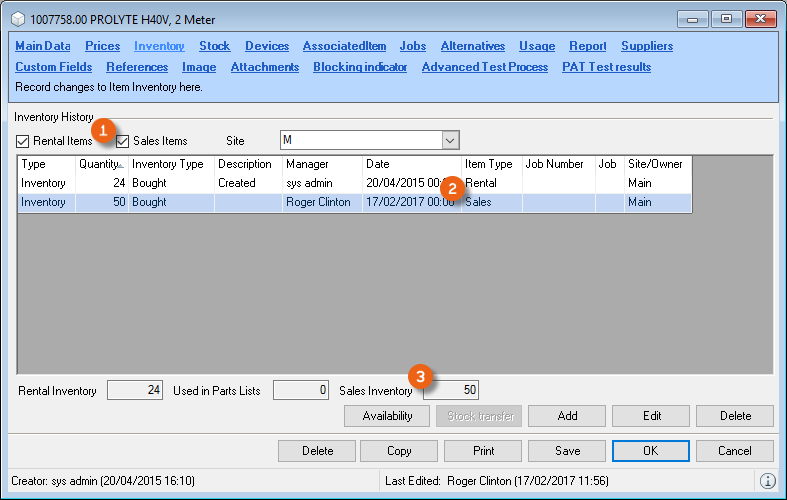787x500 pixels.
Task: Toggle the Rental Items checkbox
Action: pyautogui.click(x=23, y=141)
